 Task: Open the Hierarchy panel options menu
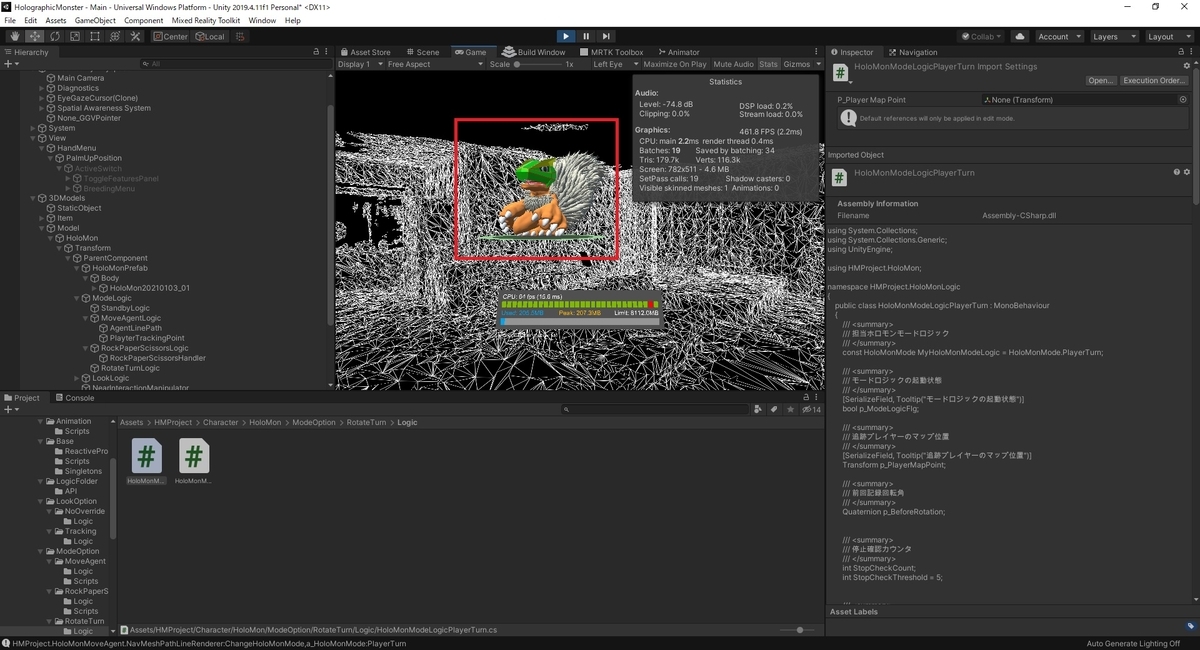326,52
